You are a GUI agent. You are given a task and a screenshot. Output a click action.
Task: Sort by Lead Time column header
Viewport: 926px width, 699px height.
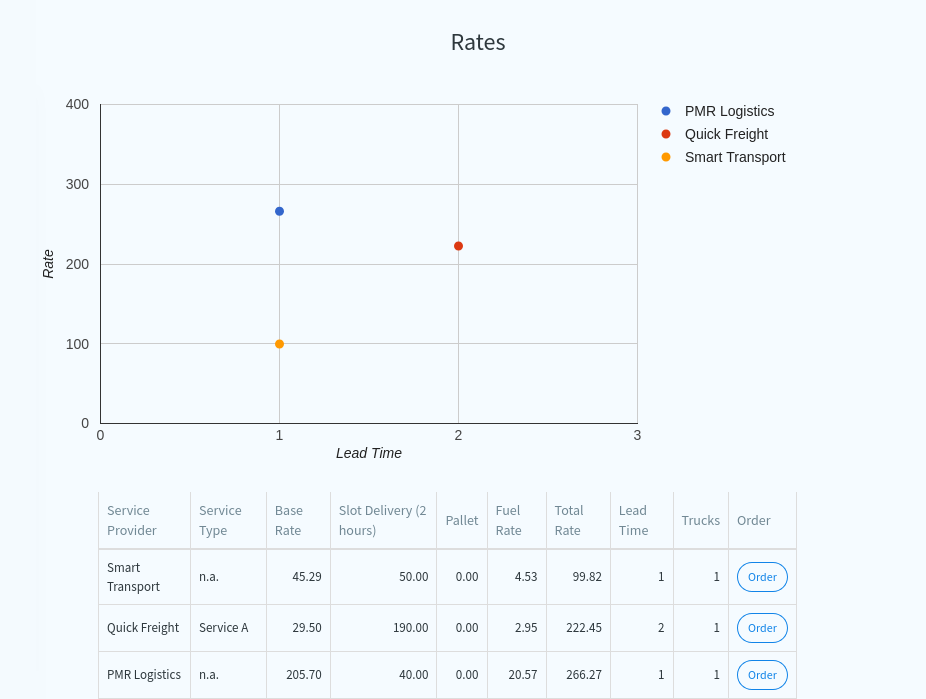[633, 520]
